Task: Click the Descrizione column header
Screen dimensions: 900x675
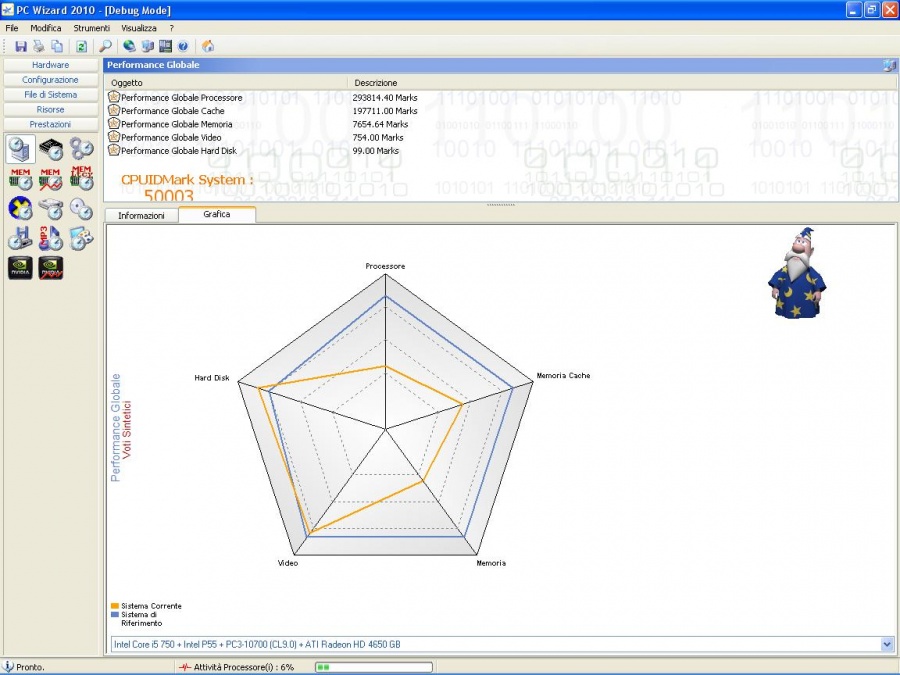Action: pos(376,83)
